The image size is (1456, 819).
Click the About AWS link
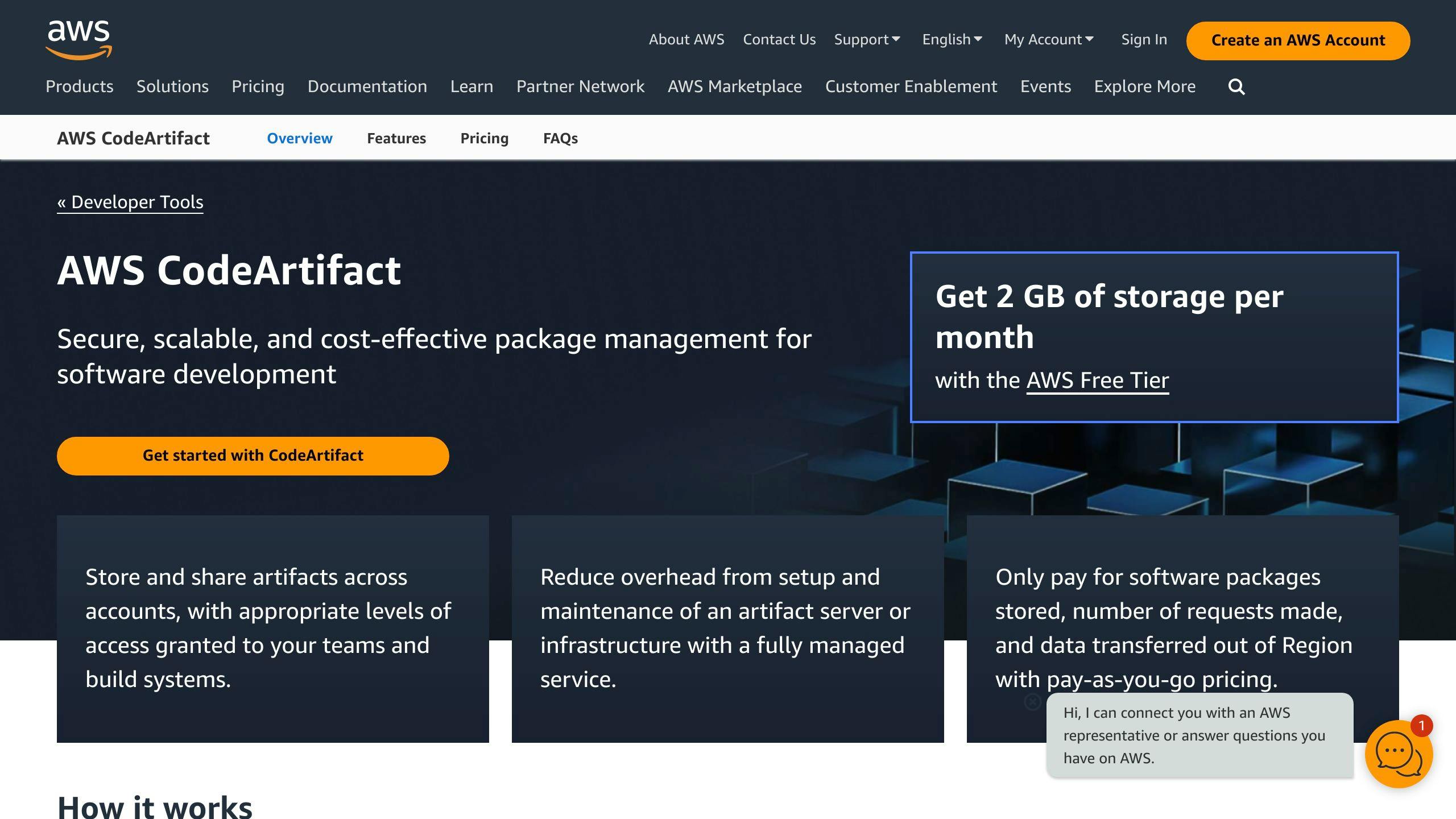[x=686, y=40]
